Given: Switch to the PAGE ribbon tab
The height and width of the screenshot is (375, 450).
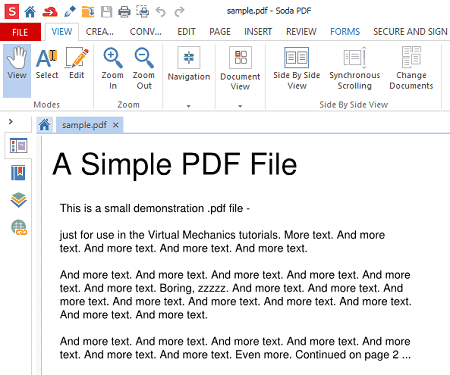Looking at the screenshot, I should pyautogui.click(x=220, y=32).
